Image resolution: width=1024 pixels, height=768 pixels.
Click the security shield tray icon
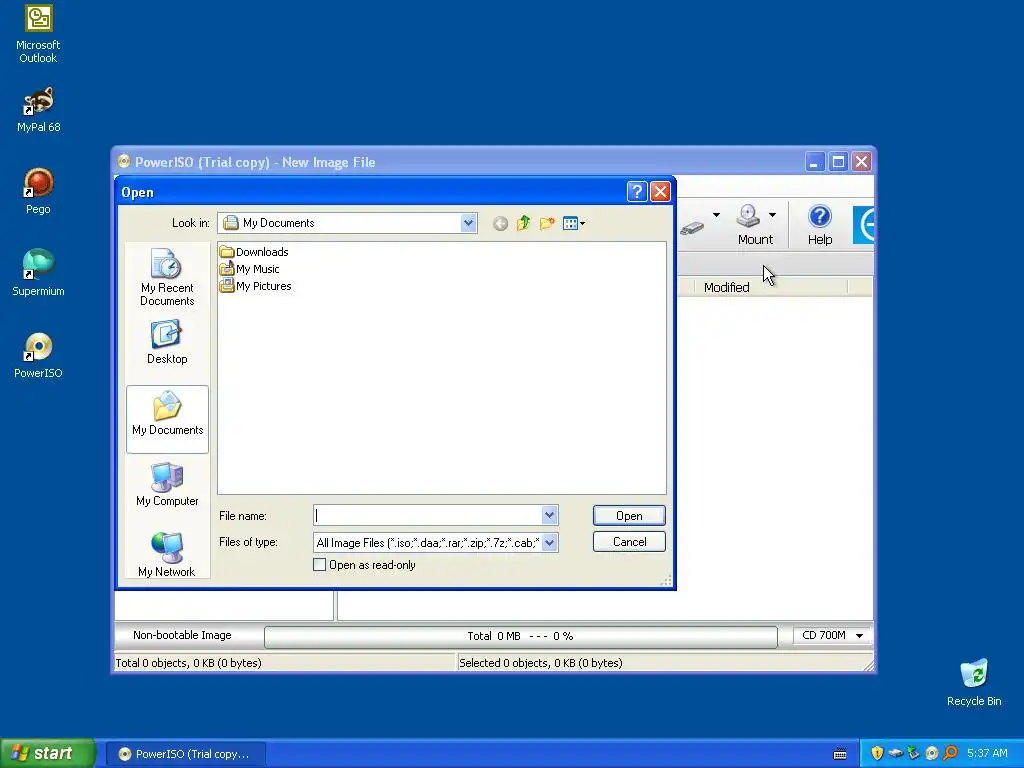pos(876,753)
